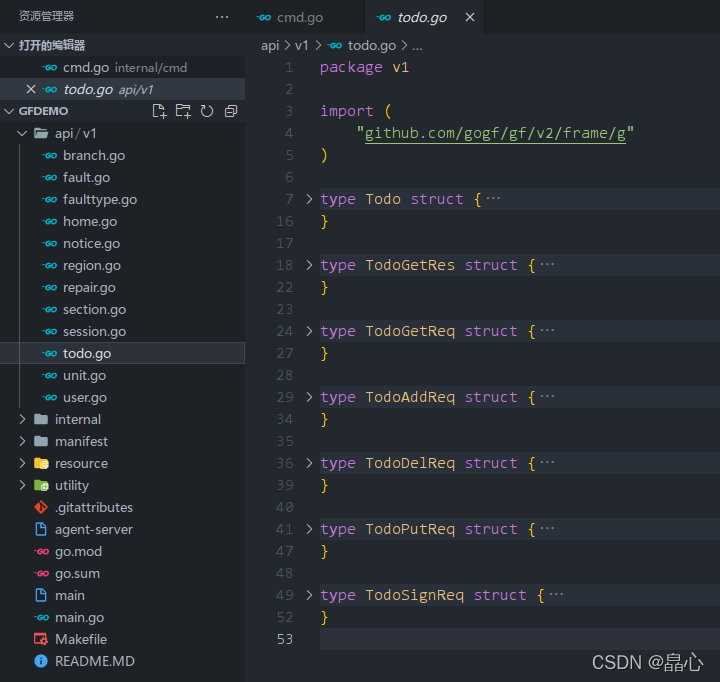Expand the utility folder

[x=22, y=485]
